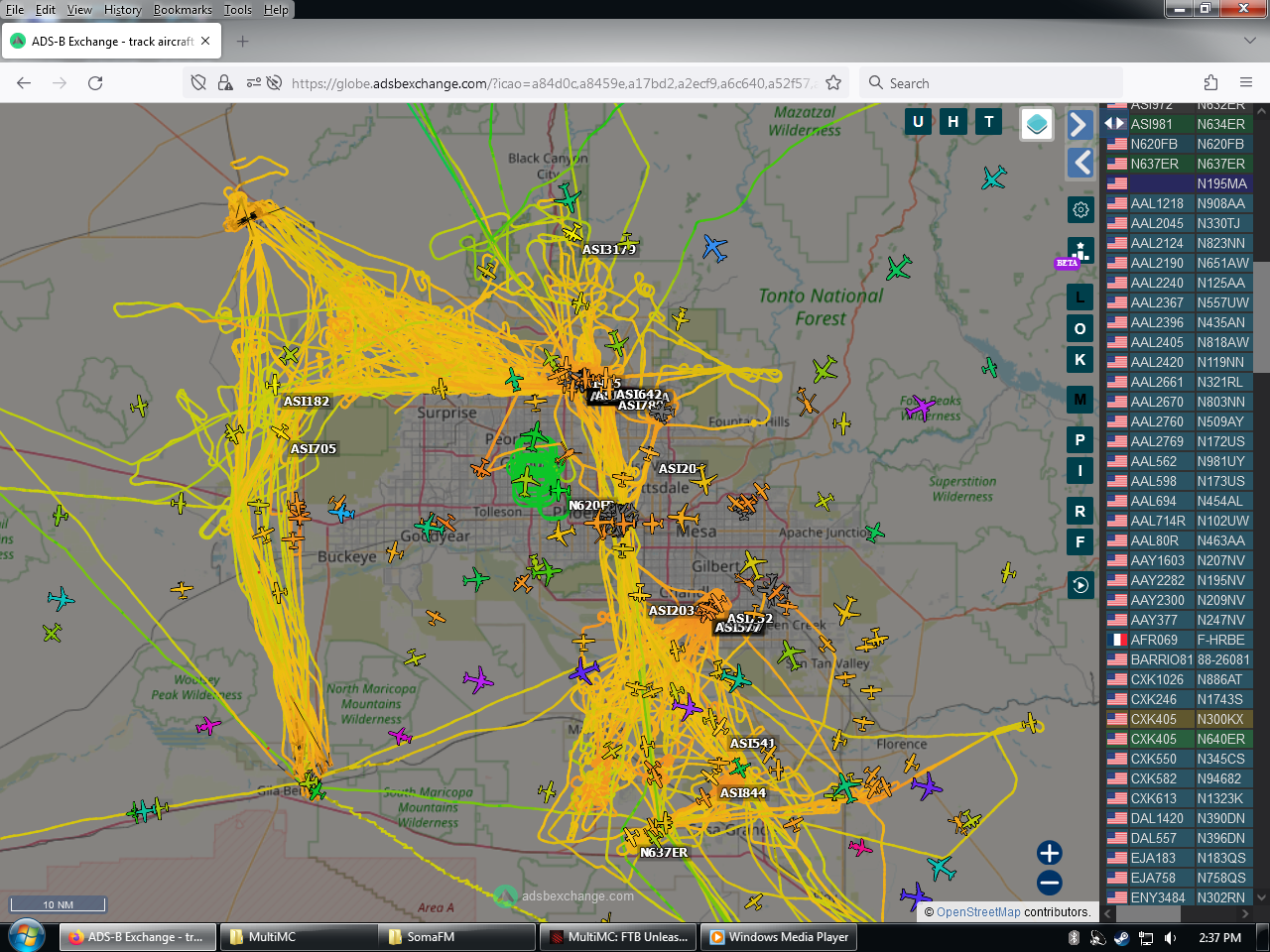This screenshot has height=952, width=1270.
Task: Toggle the M map option button
Action: (x=1080, y=400)
